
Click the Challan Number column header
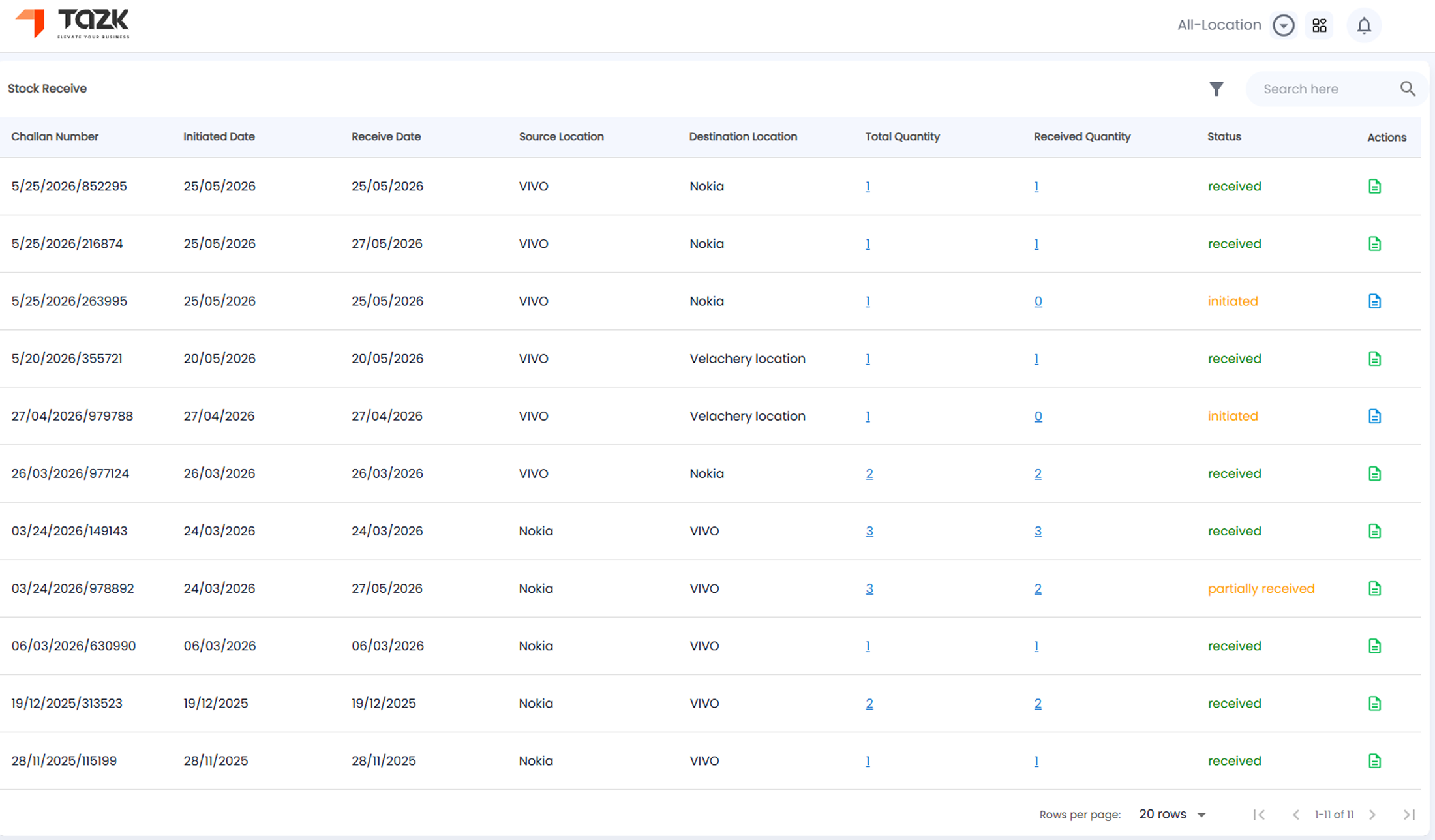55,136
